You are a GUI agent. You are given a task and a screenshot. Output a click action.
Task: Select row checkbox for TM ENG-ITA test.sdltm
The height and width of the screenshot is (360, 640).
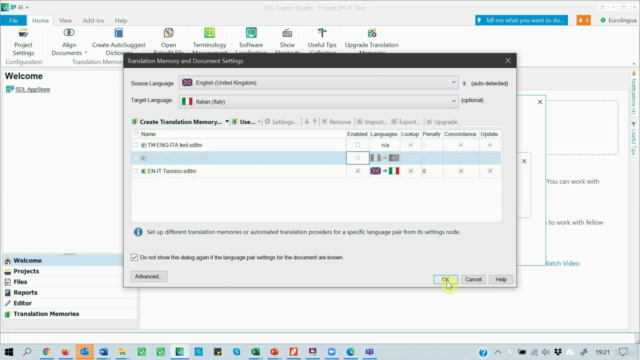tap(136, 145)
